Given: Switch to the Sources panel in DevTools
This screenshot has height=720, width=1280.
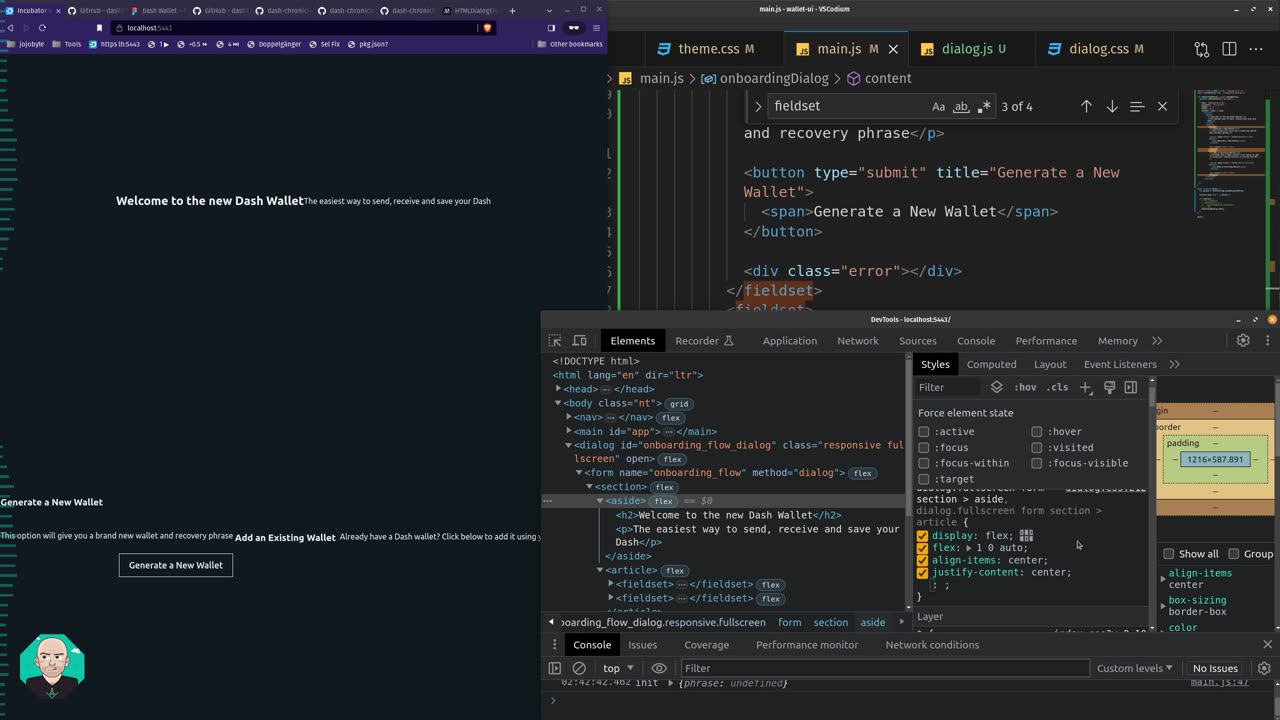Looking at the screenshot, I should 917,341.
